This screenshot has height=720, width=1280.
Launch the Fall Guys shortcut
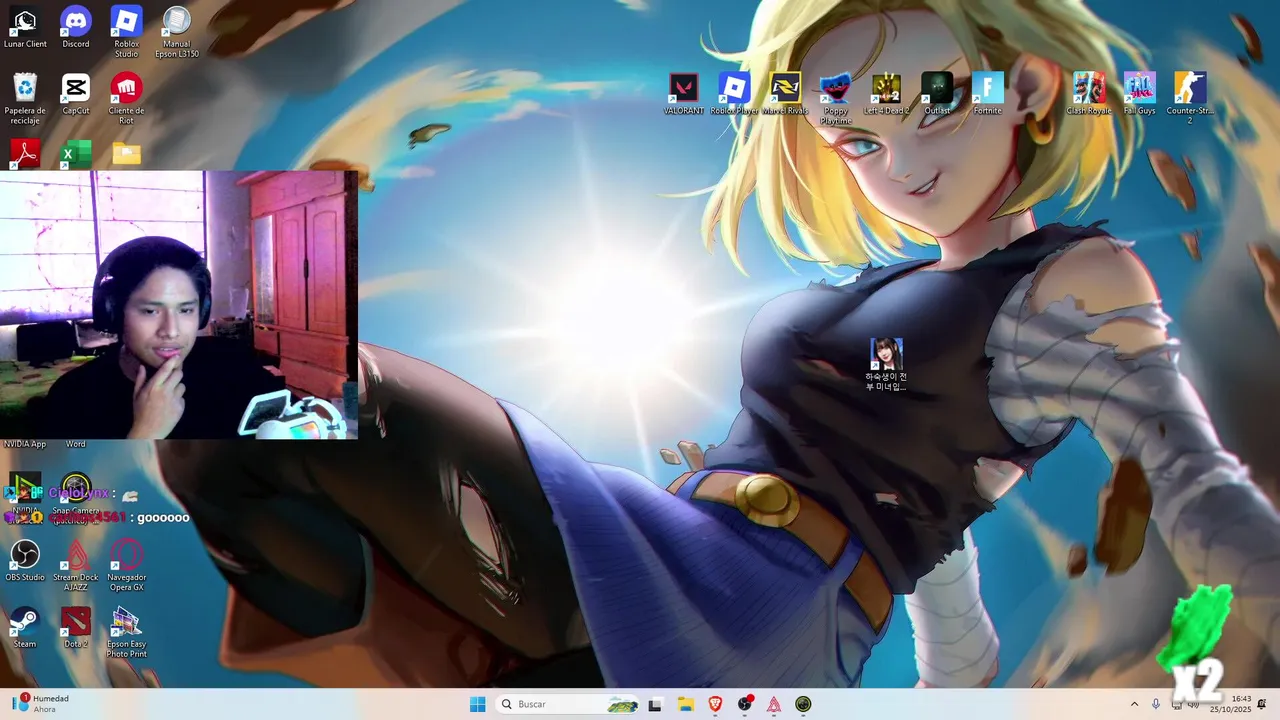1139,94
